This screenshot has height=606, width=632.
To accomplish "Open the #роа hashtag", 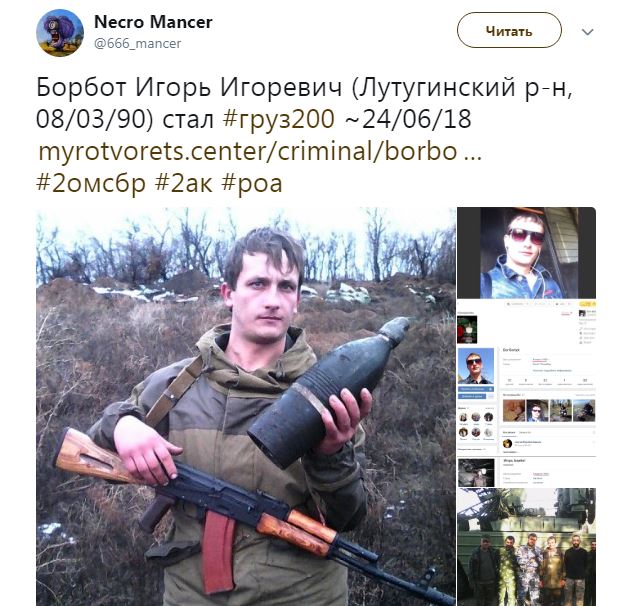I will point(252,184).
